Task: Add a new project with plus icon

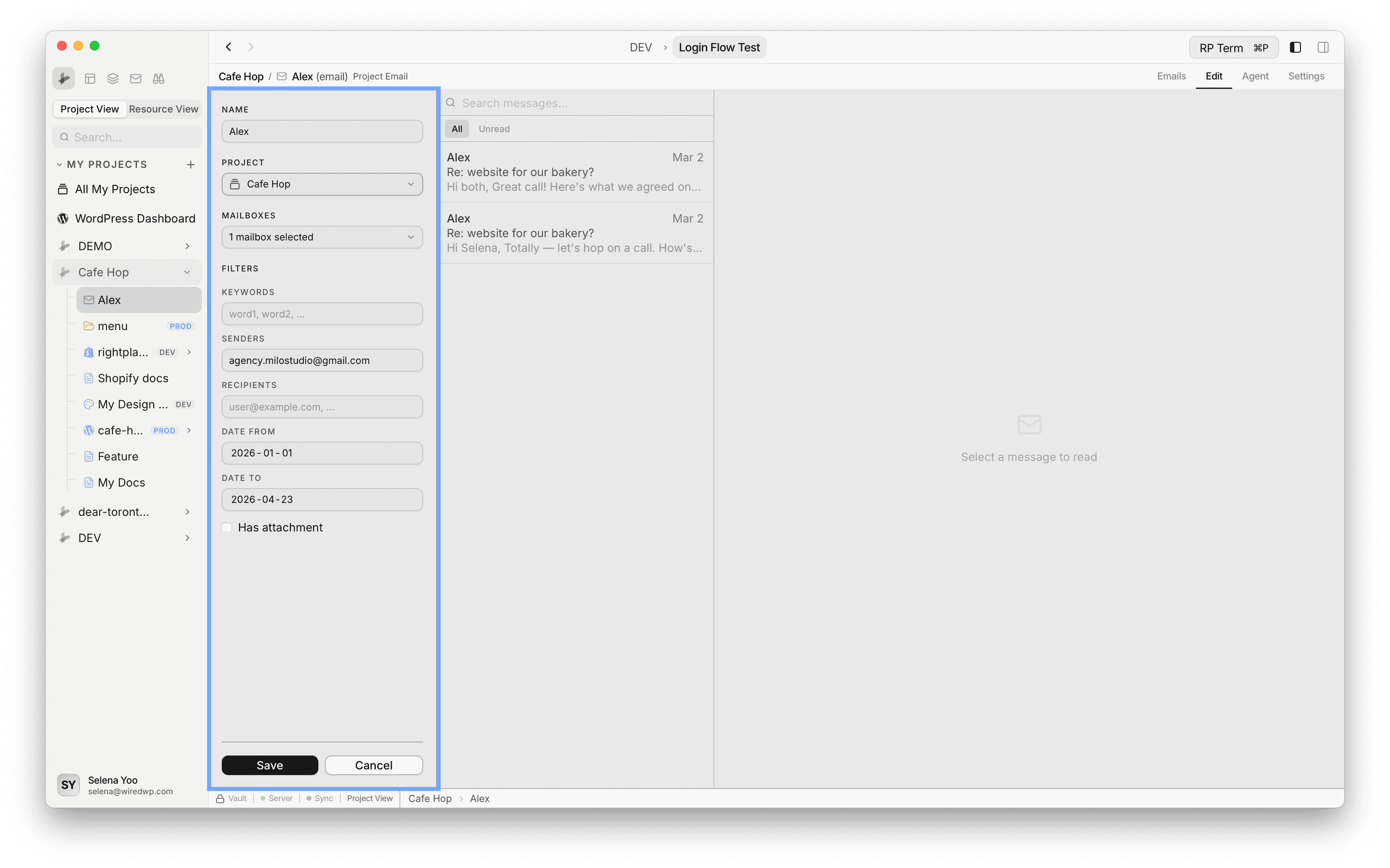Action: [x=191, y=165]
